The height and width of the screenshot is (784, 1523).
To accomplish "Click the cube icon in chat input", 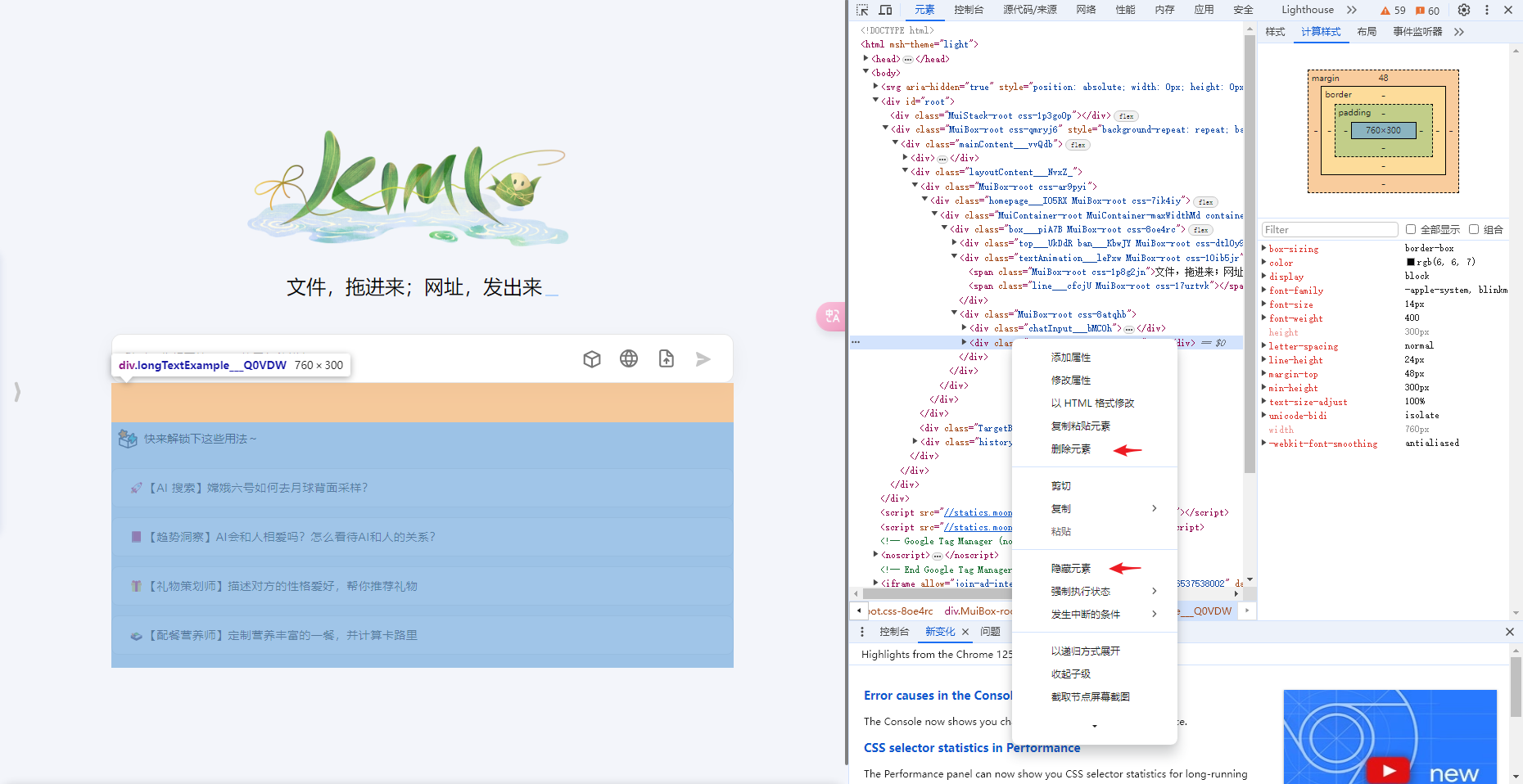I will (592, 358).
